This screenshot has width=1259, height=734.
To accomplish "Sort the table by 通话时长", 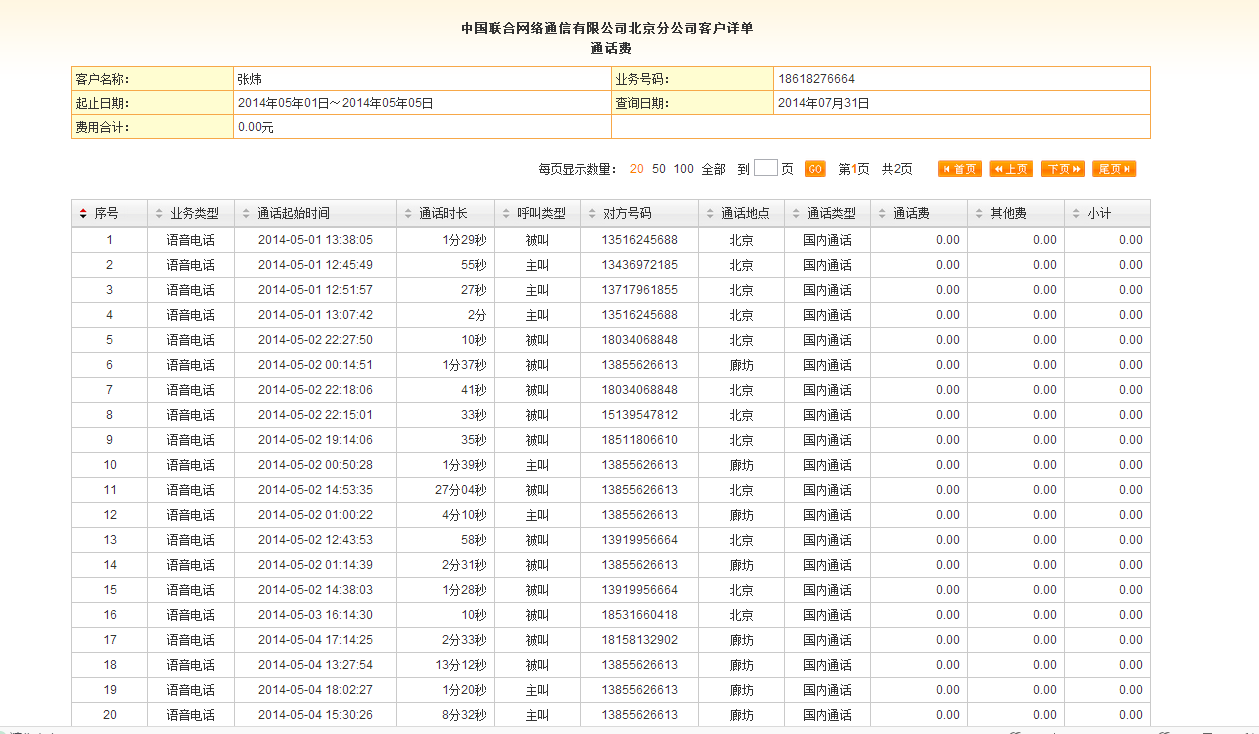I will pyautogui.click(x=442, y=214).
